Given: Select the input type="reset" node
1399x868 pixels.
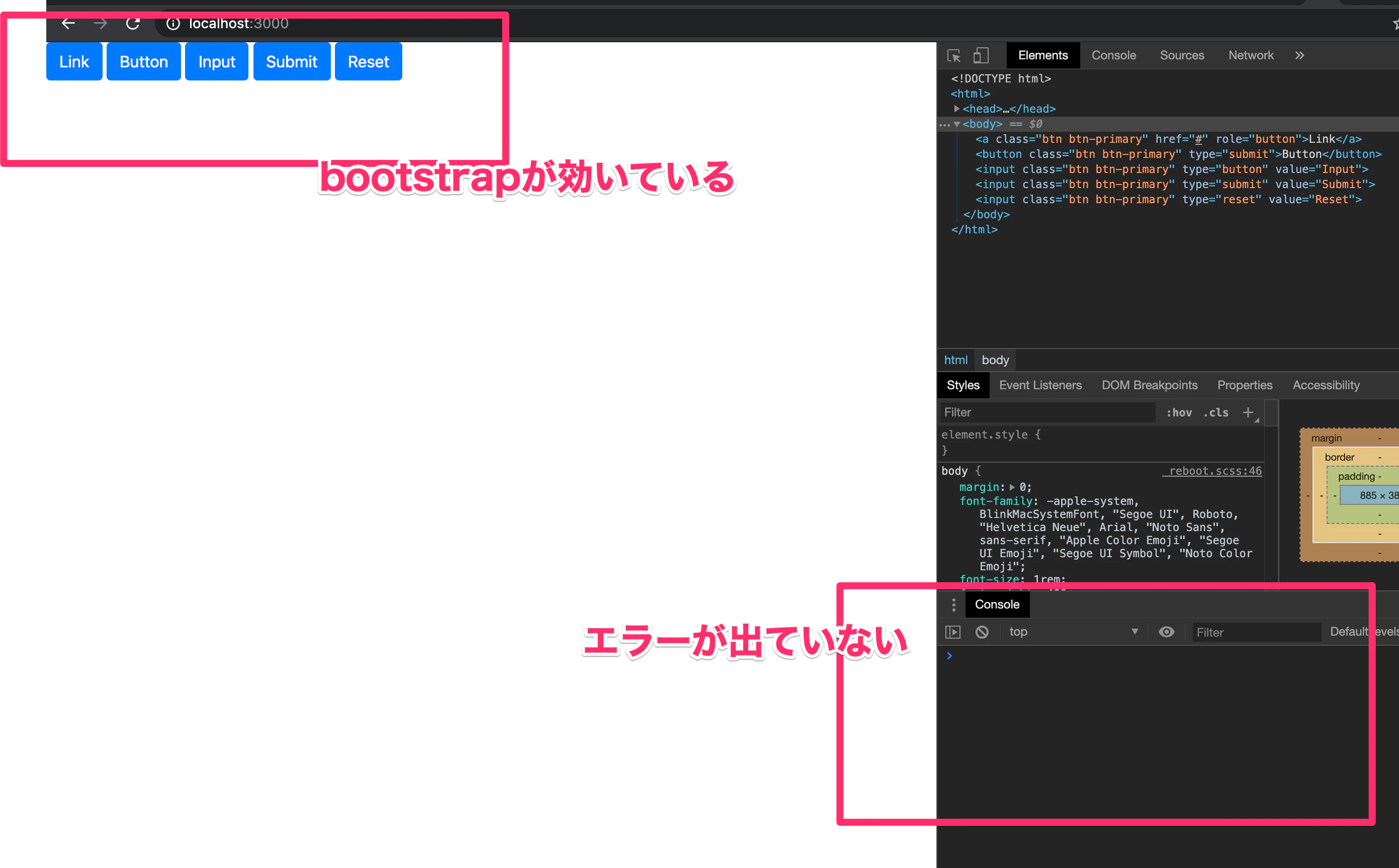Looking at the screenshot, I should pos(1168,199).
